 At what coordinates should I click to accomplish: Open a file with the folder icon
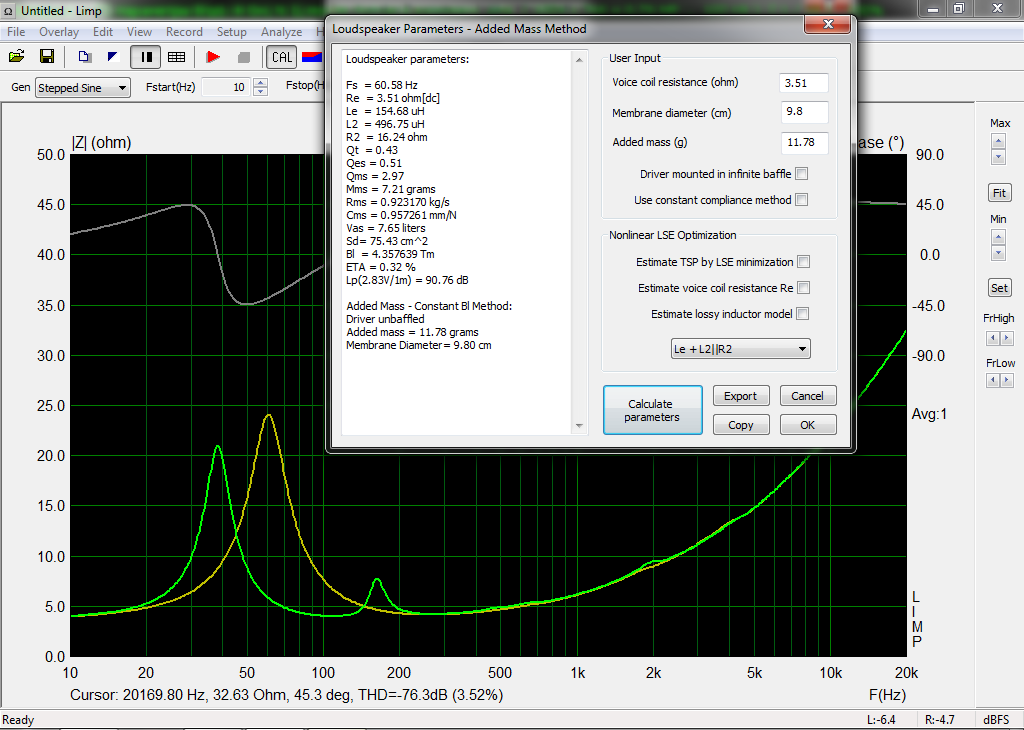pos(16,57)
